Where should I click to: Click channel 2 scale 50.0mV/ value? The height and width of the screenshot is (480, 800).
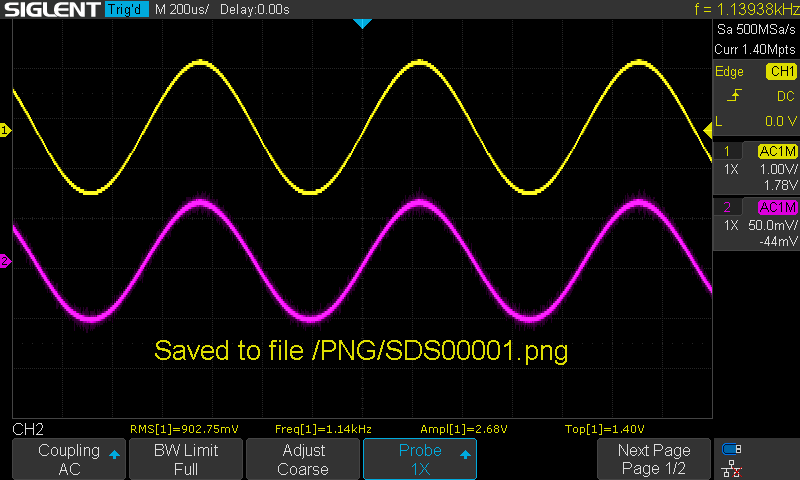click(x=772, y=225)
